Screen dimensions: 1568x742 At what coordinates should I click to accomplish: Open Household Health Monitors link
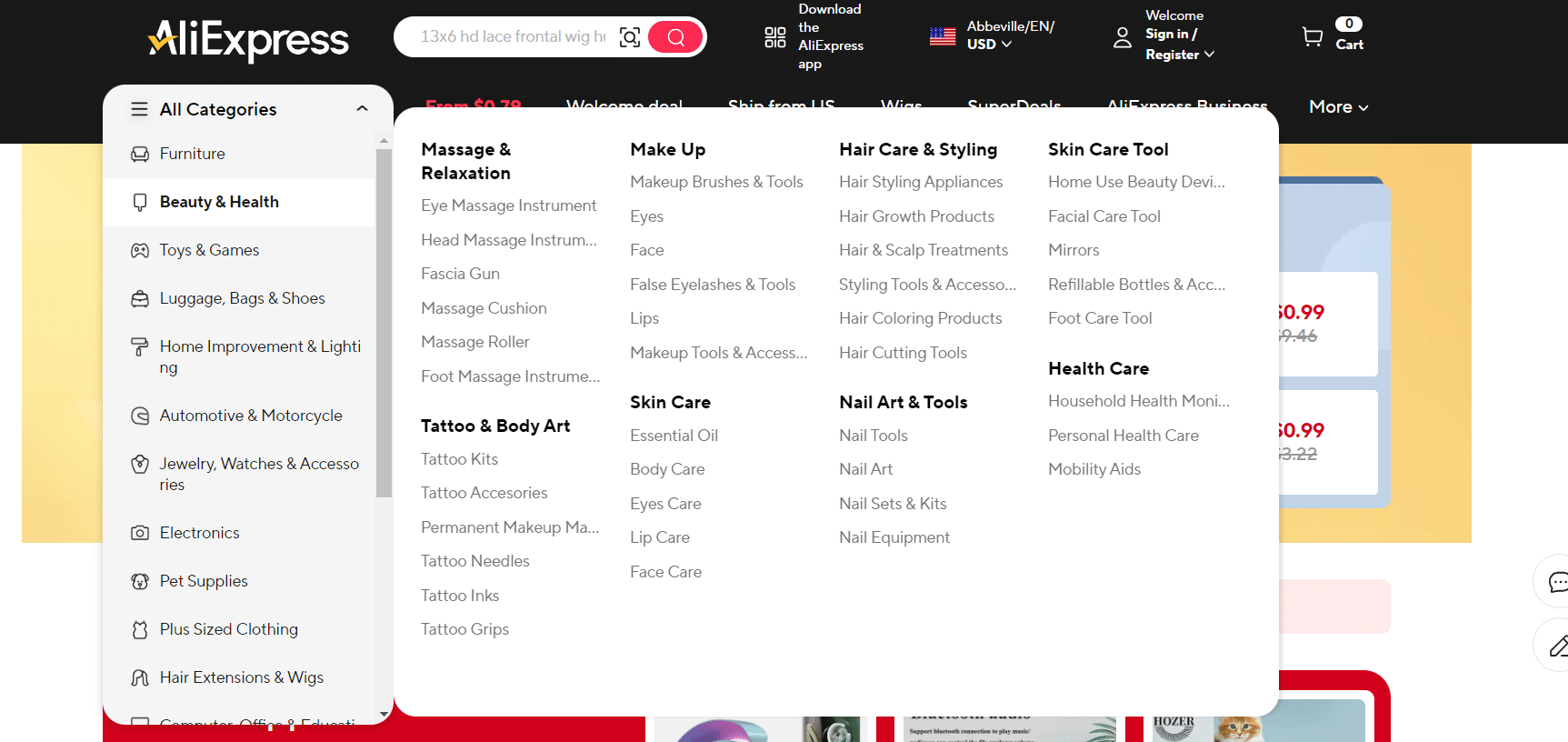point(1139,401)
